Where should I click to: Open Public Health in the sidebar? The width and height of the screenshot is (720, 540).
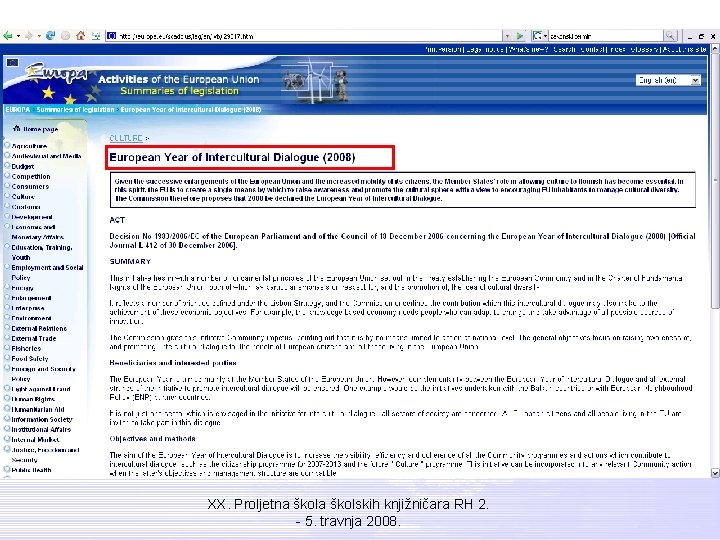click(31, 470)
